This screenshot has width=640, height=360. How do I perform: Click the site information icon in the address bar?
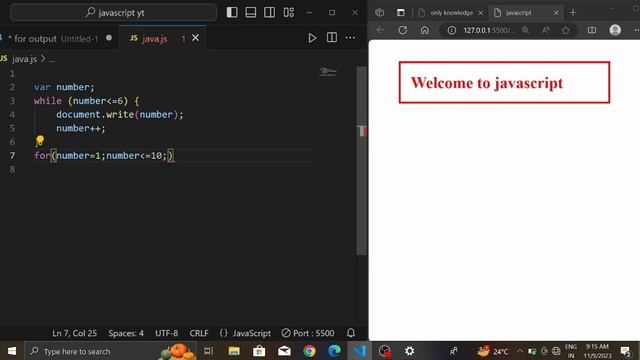coord(451,30)
